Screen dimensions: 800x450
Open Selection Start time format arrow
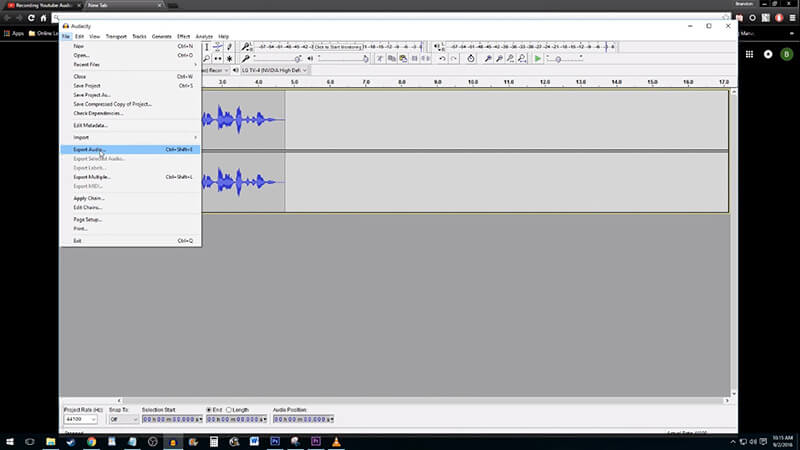[201, 419]
